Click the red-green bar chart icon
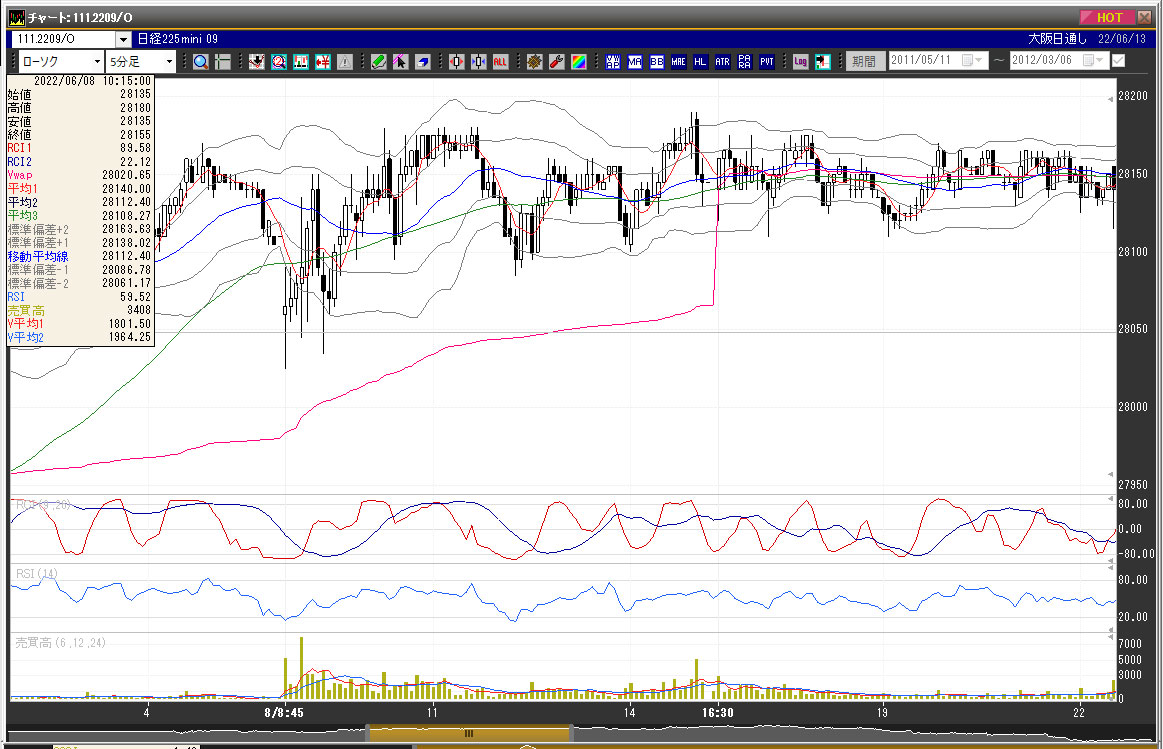Image resolution: width=1163 pixels, height=749 pixels. click(x=301, y=62)
